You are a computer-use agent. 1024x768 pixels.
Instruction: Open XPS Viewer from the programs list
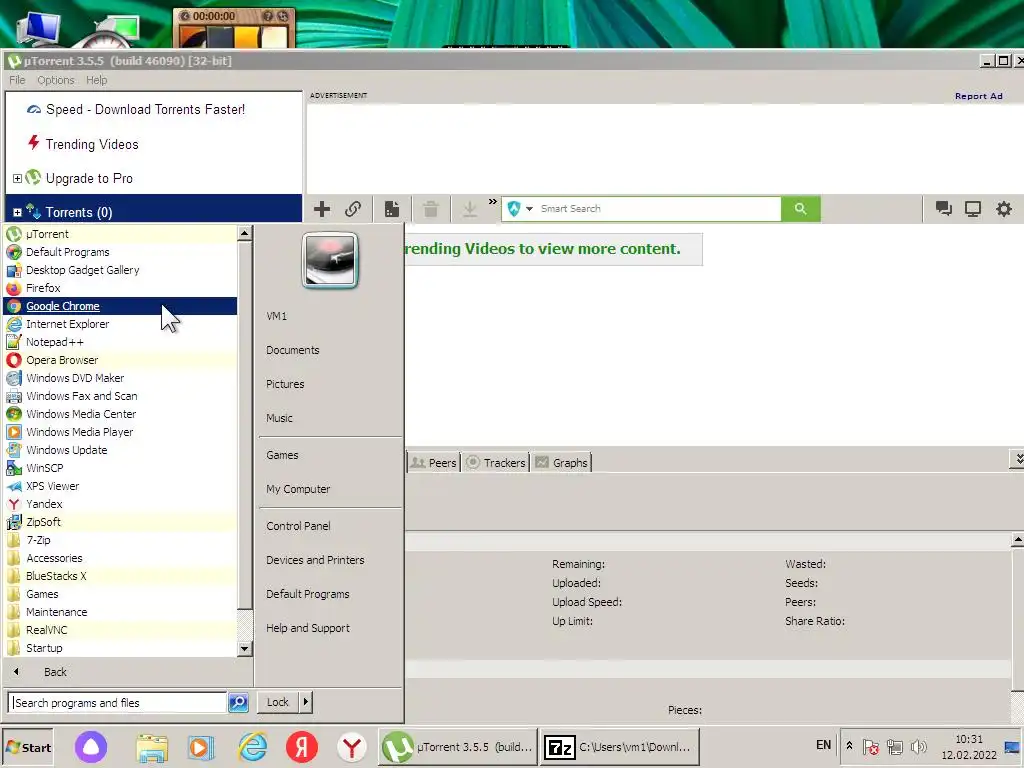(120, 486)
